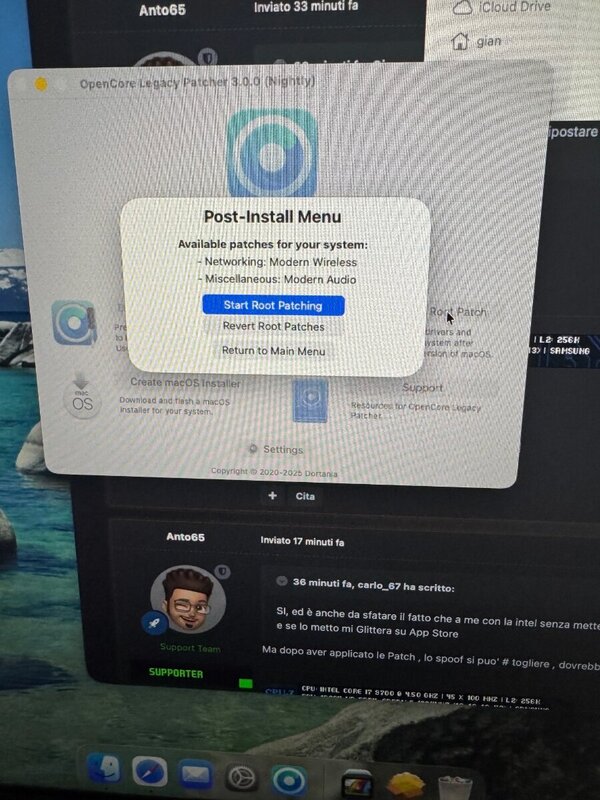The height and width of the screenshot is (800, 600).
Task: Select Post-Install Root Patch in main window
Action: pyautogui.click(x=458, y=312)
